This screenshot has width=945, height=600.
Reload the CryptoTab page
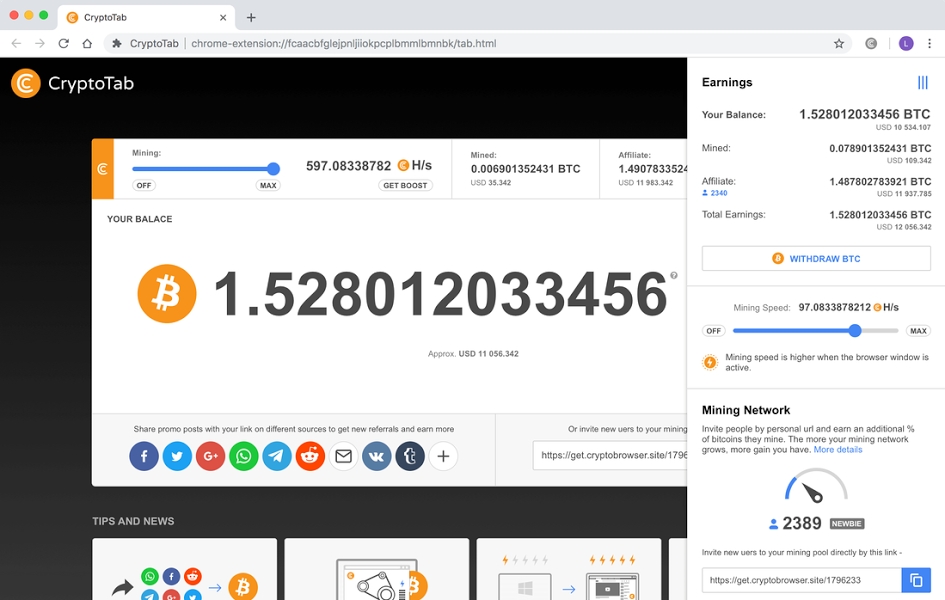coord(63,43)
